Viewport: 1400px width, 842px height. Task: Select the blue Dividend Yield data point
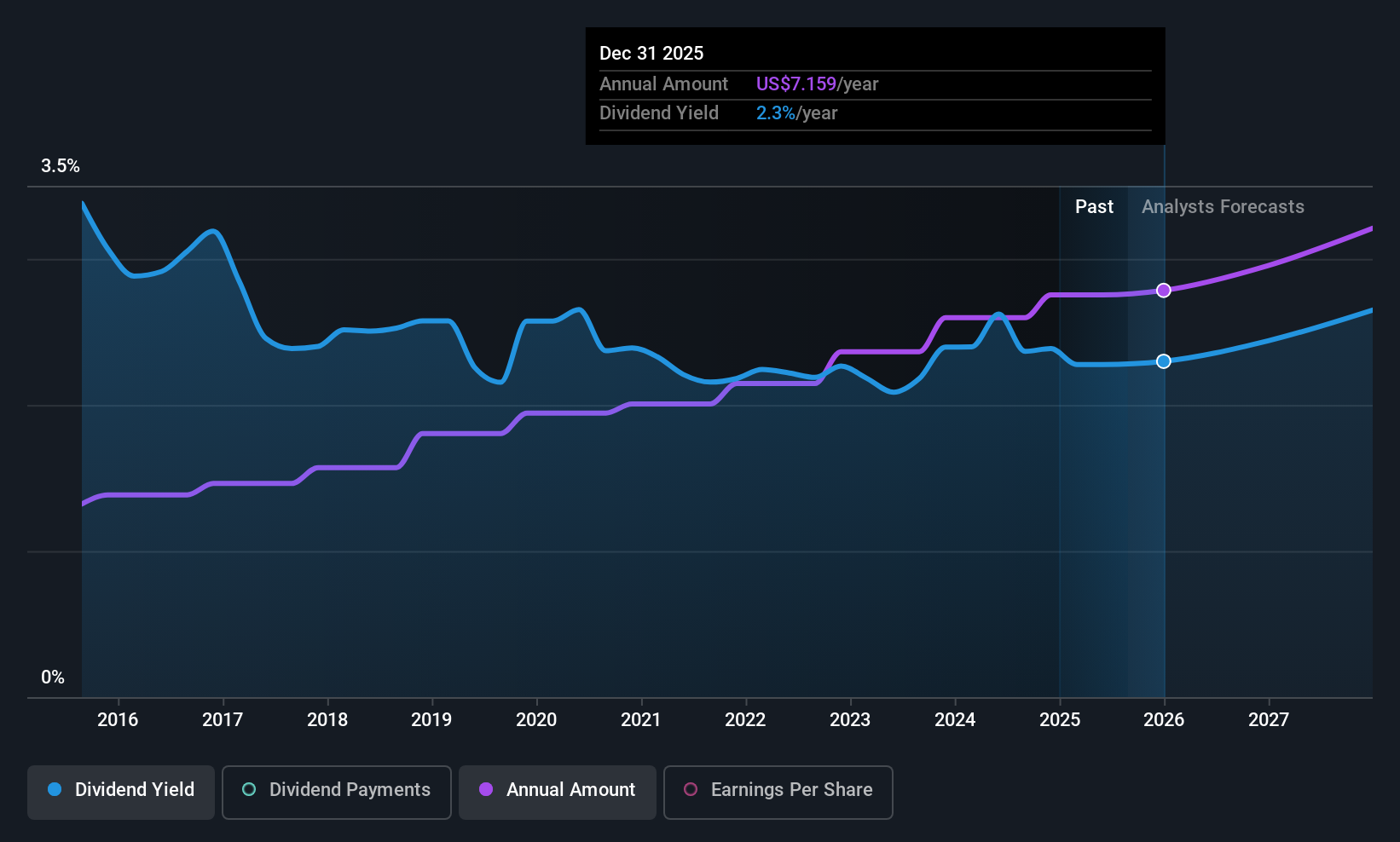tap(1164, 361)
